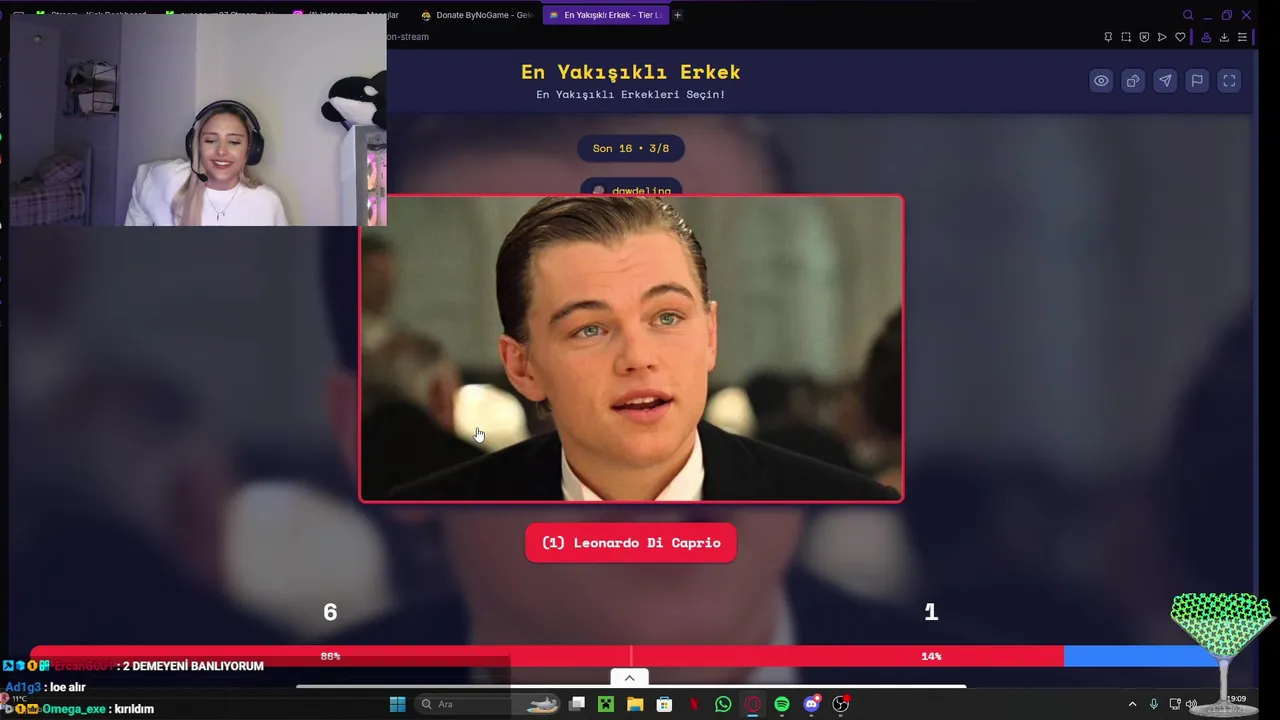Click the microphone icon in the system tray
Viewport: 1280px width, 720px height.
pos(1154,704)
